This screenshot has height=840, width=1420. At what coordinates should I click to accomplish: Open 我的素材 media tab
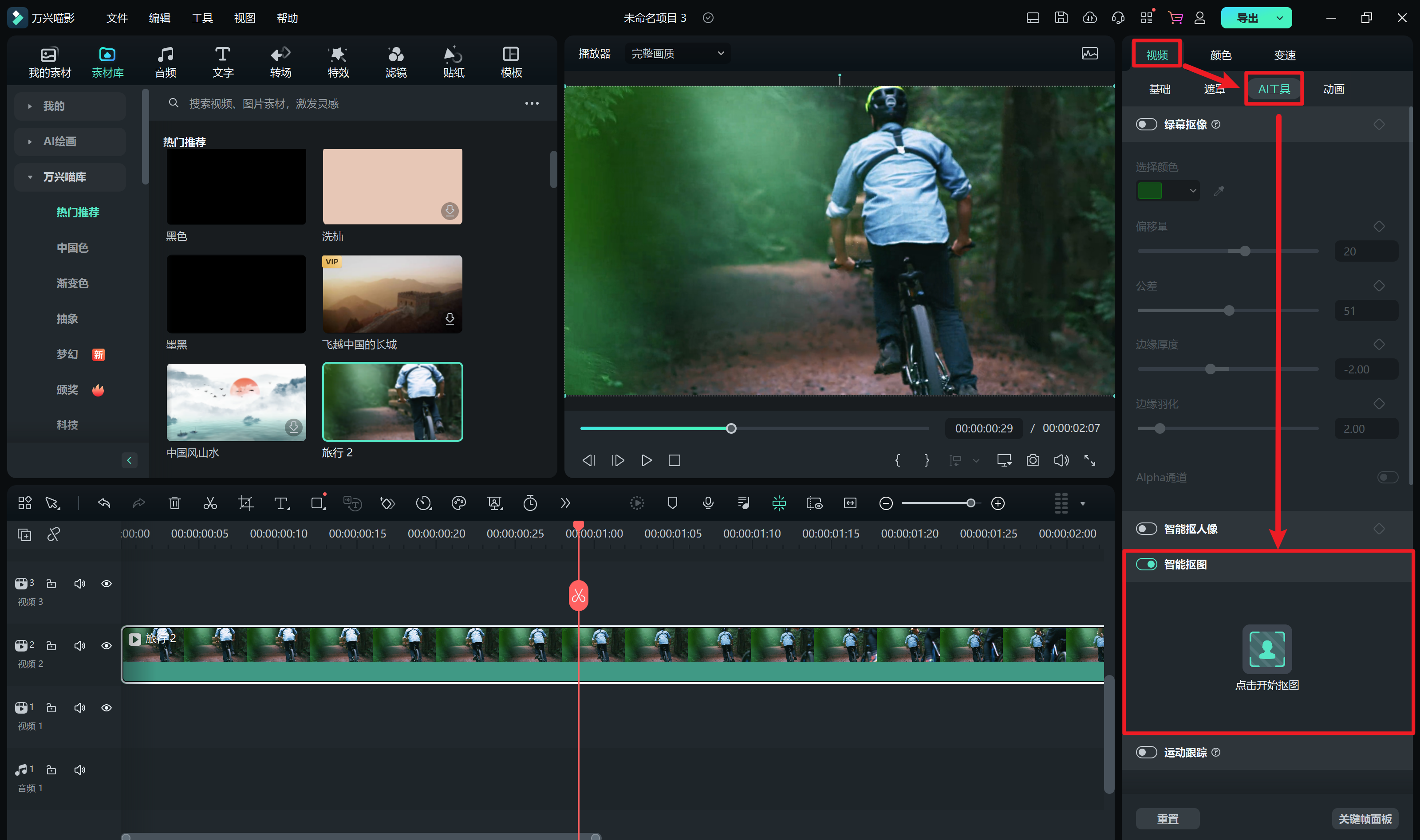click(50, 62)
